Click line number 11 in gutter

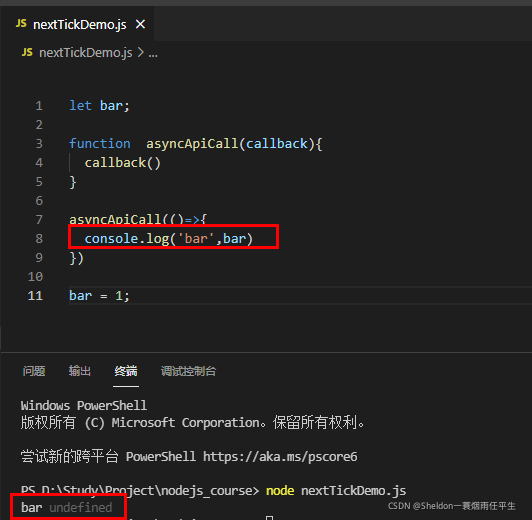point(35,295)
